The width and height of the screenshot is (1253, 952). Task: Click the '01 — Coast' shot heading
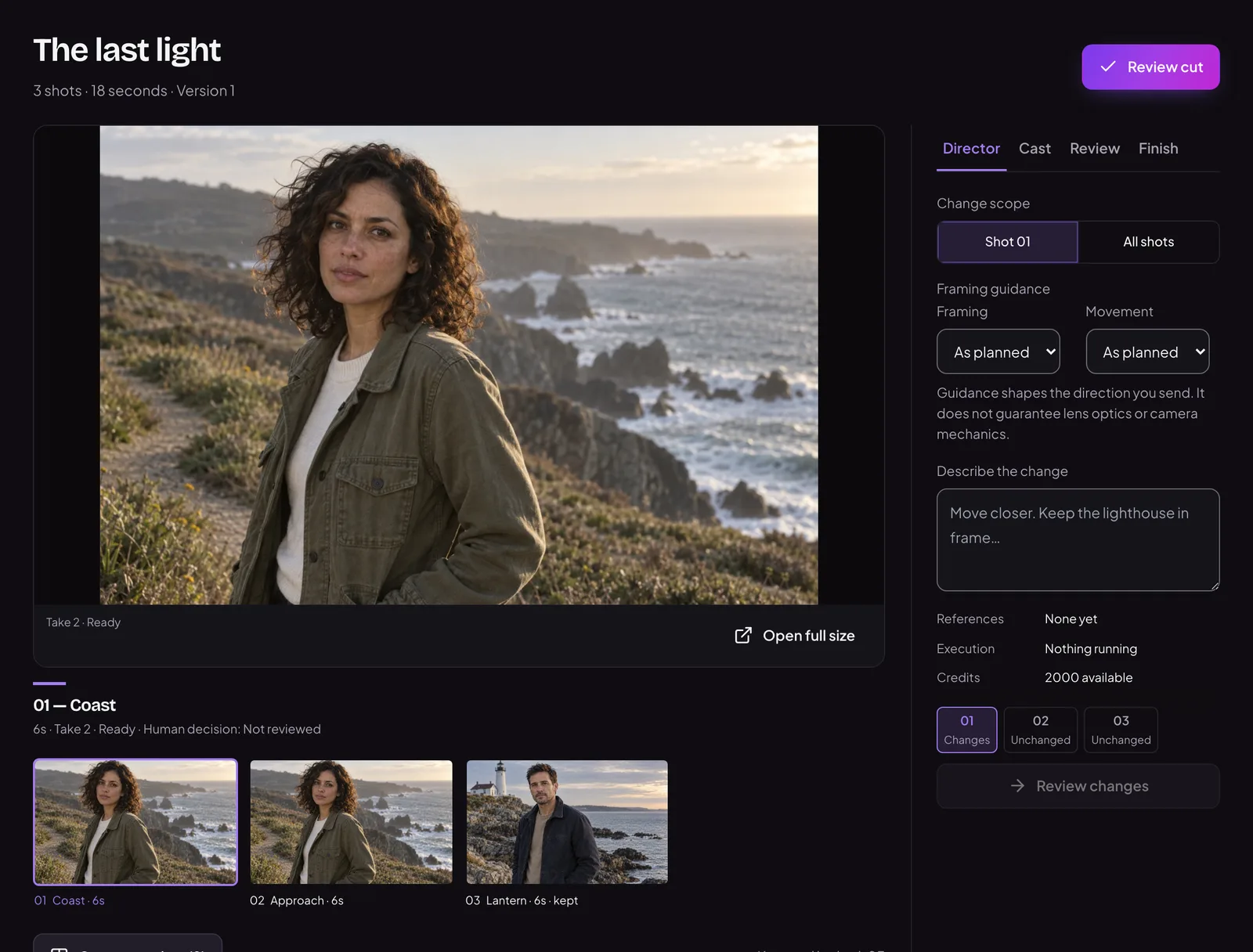click(x=74, y=705)
